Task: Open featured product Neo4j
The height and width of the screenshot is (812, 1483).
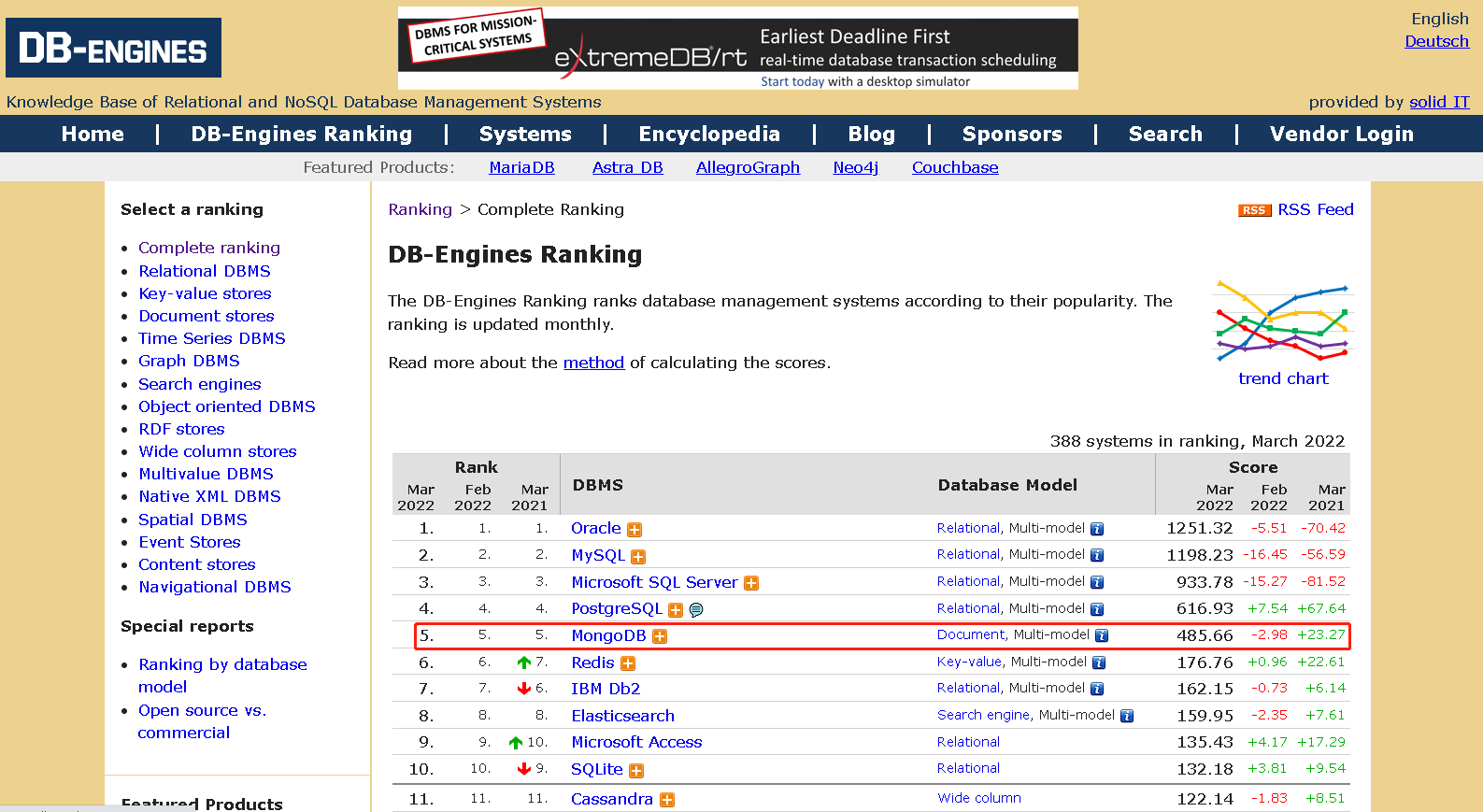Action: tap(856, 167)
